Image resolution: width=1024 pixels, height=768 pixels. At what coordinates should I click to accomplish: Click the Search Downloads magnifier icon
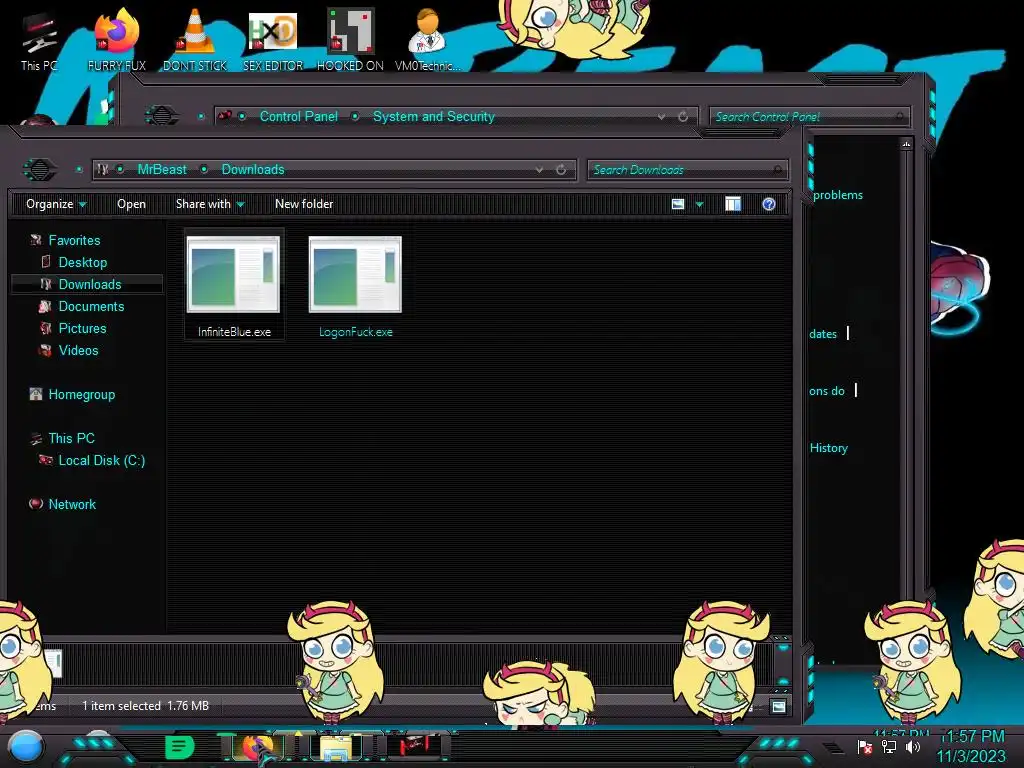coord(777,170)
